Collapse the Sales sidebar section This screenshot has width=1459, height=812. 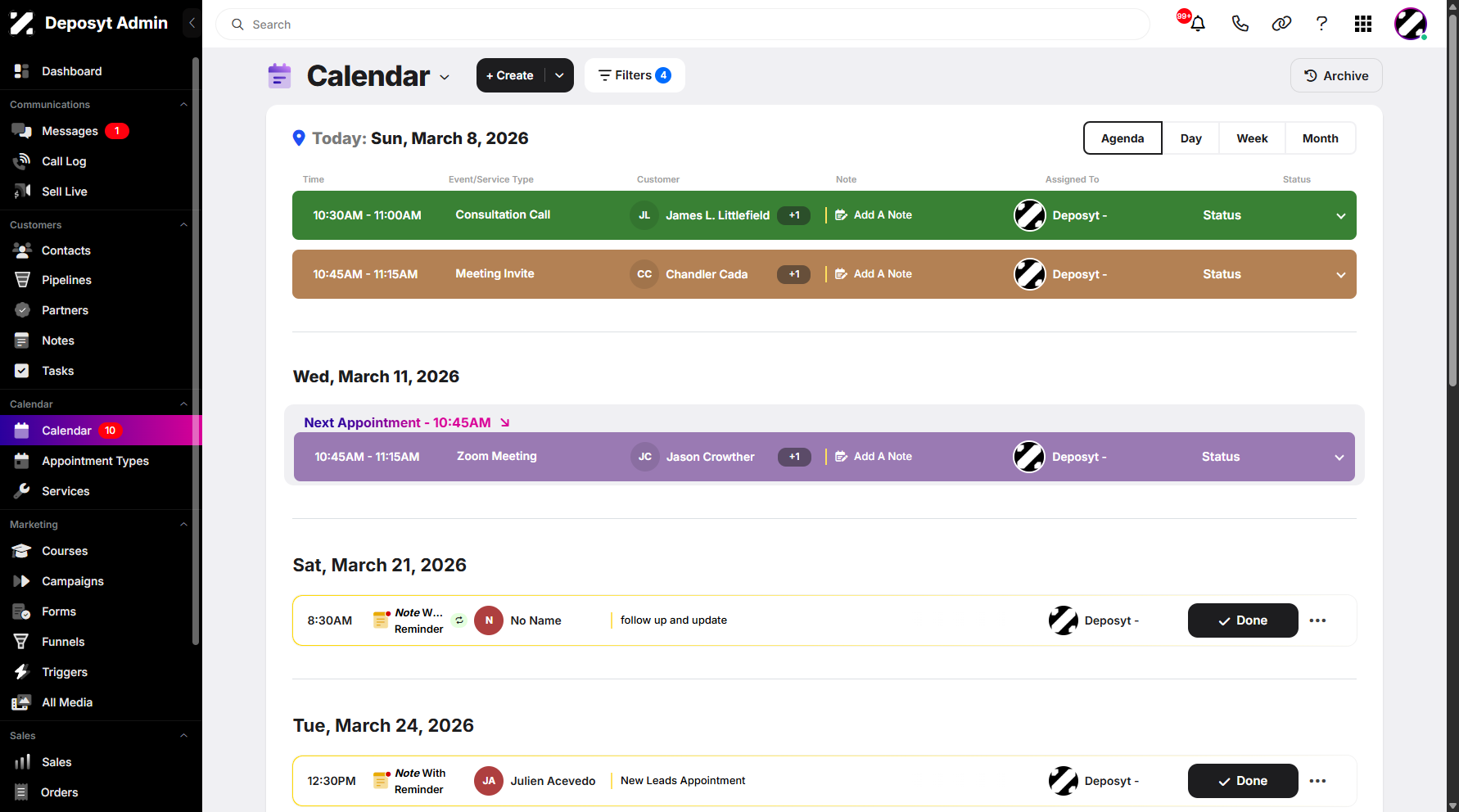[x=183, y=736]
